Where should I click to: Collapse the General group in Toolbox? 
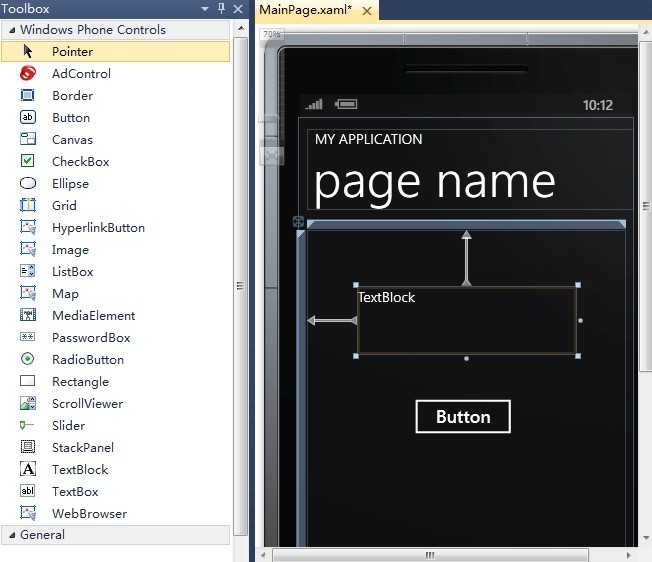(x=12, y=535)
